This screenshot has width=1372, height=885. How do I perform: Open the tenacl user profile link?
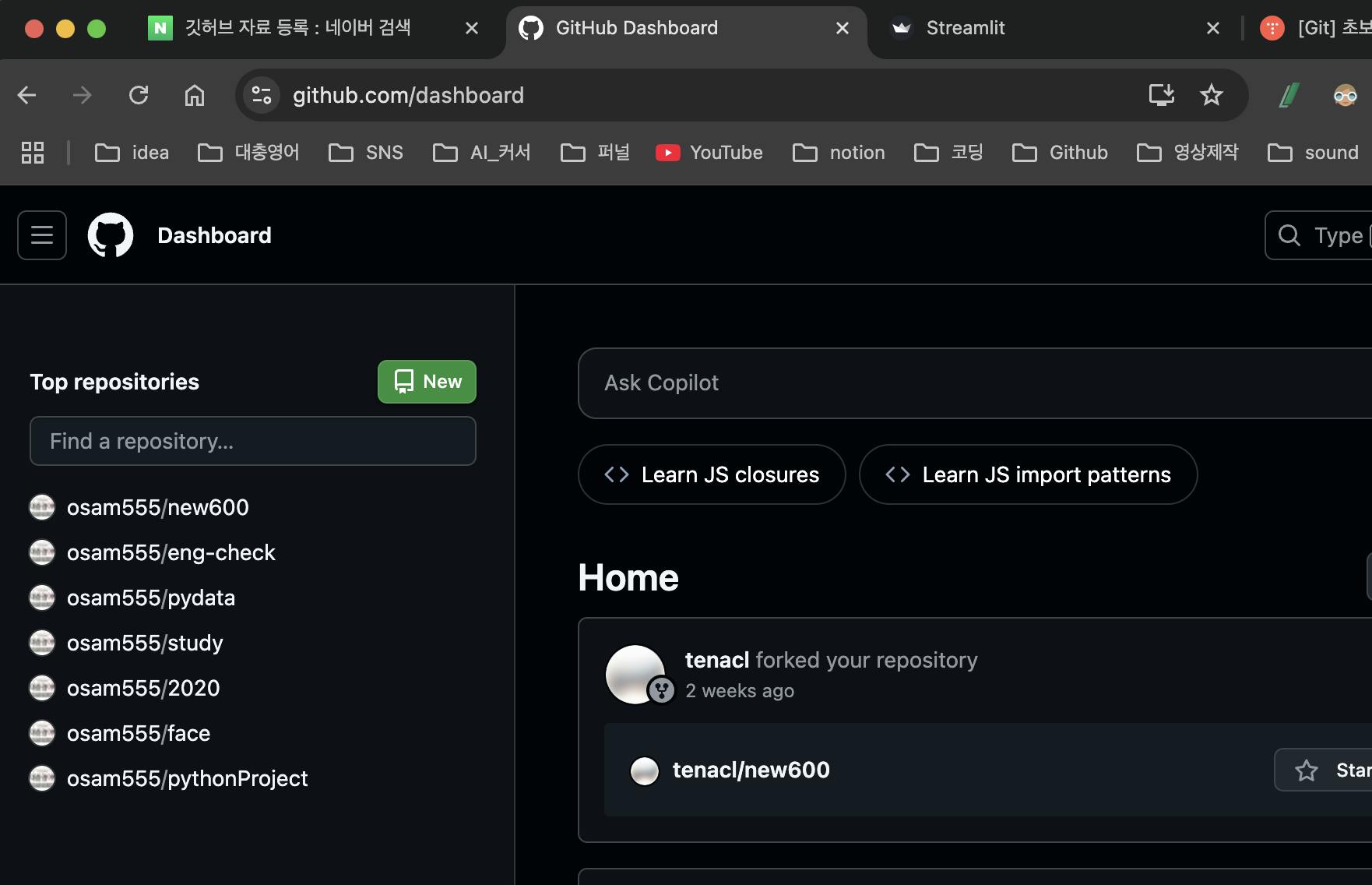(x=717, y=660)
